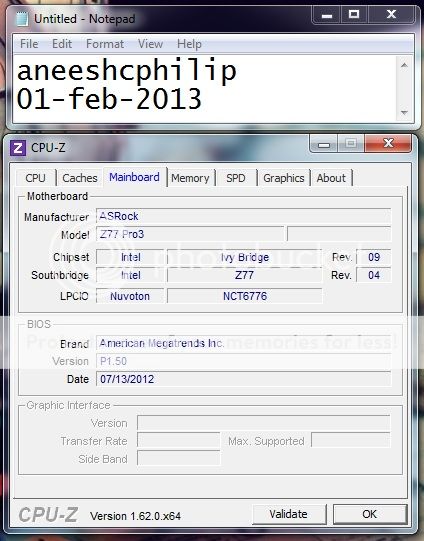Viewport: 424px width, 541px height.
Task: Click the P1.50 BIOS version value
Action: coord(243,361)
